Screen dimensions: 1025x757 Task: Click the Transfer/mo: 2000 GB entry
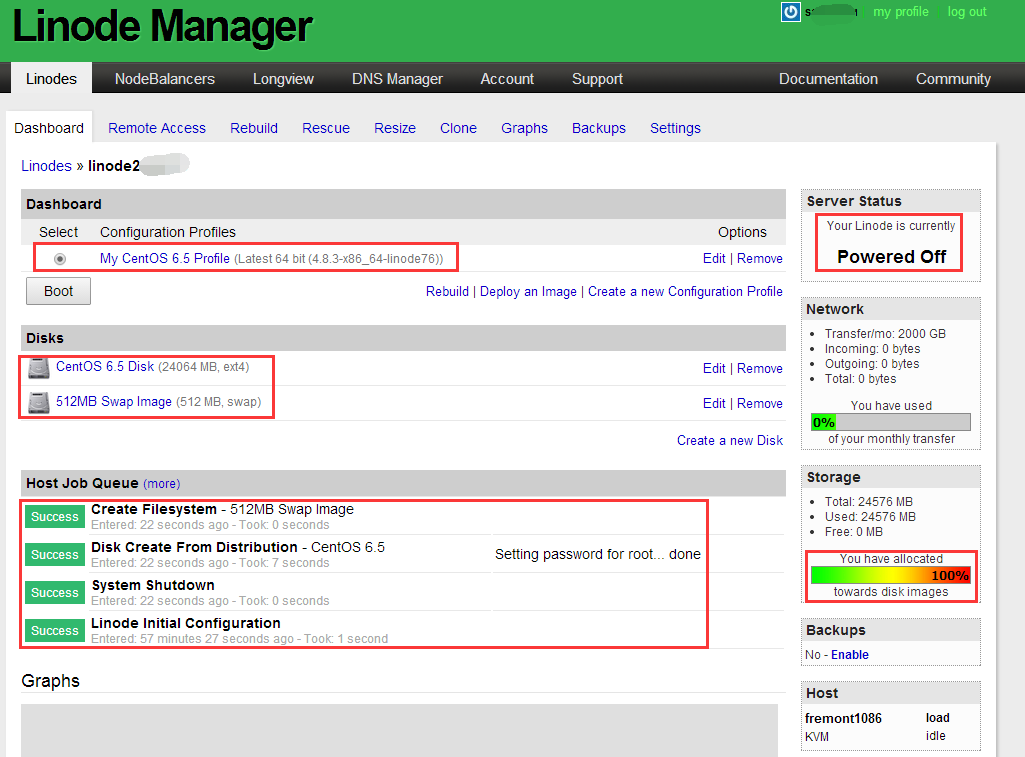pyautogui.click(x=885, y=333)
